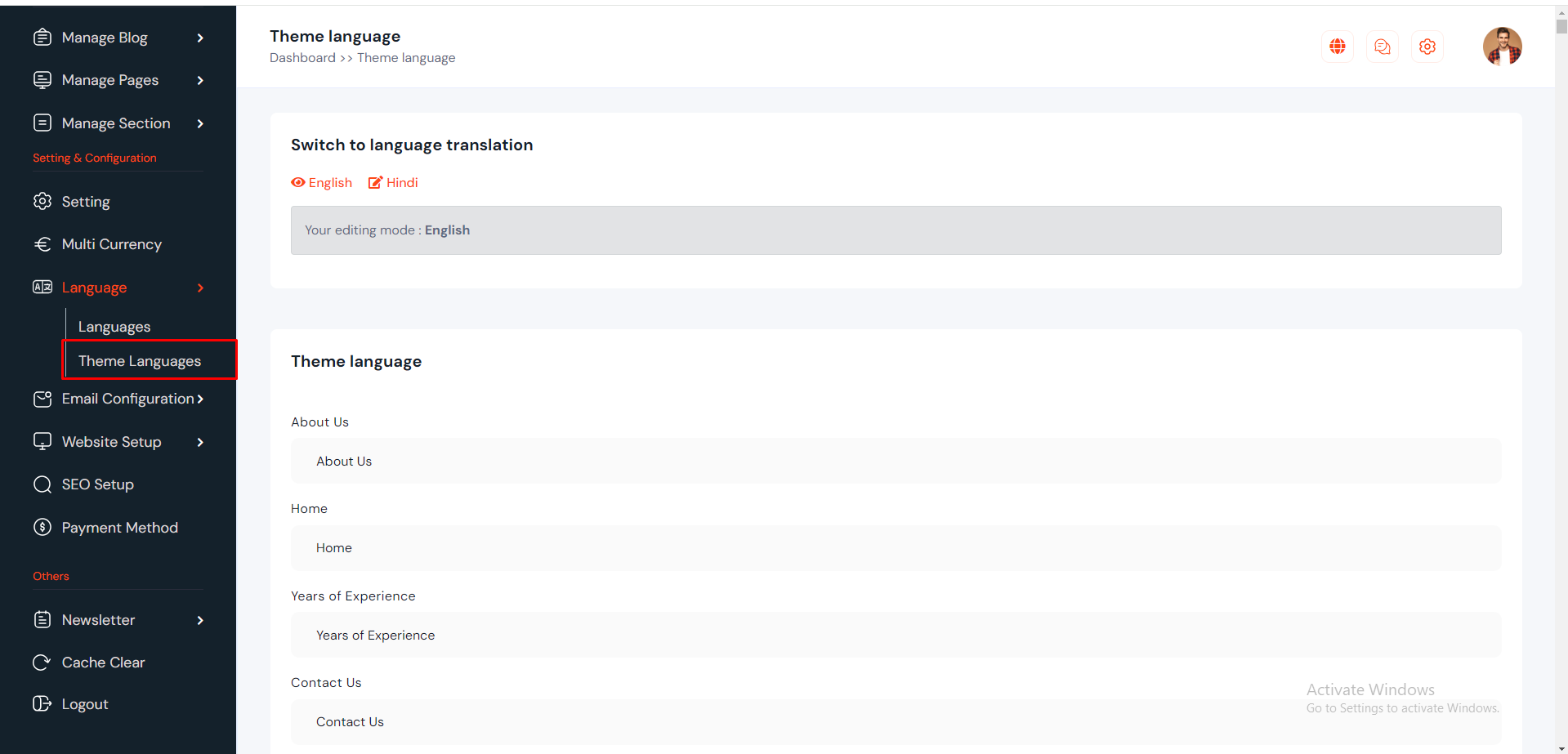
Task: Expand the Manage Blog submenu
Action: tap(200, 38)
